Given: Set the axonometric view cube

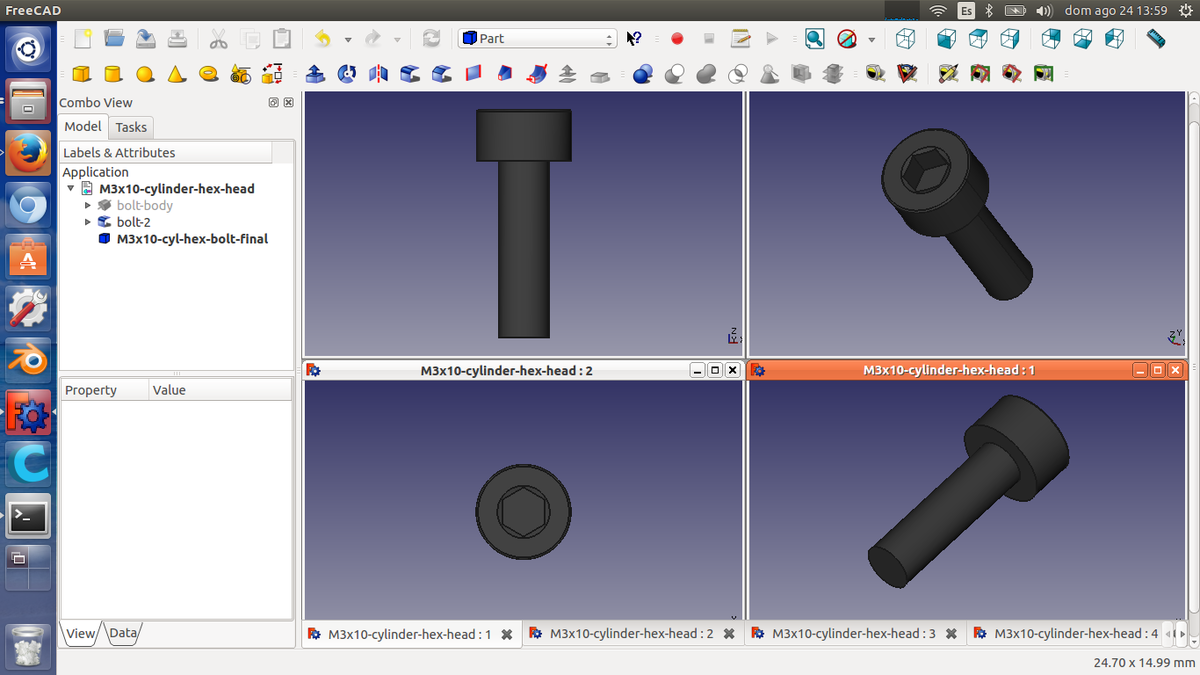Looking at the screenshot, I should pyautogui.click(x=905, y=39).
